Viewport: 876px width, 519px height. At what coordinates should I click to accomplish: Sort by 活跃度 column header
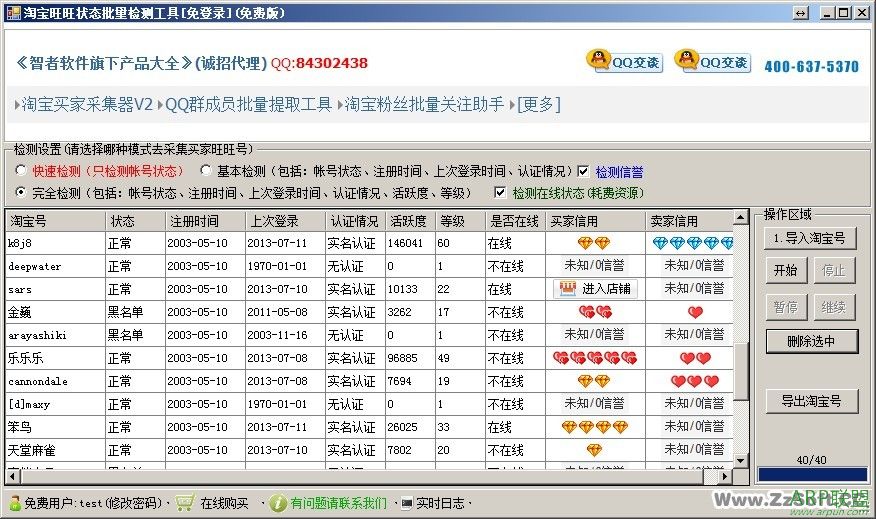click(410, 221)
